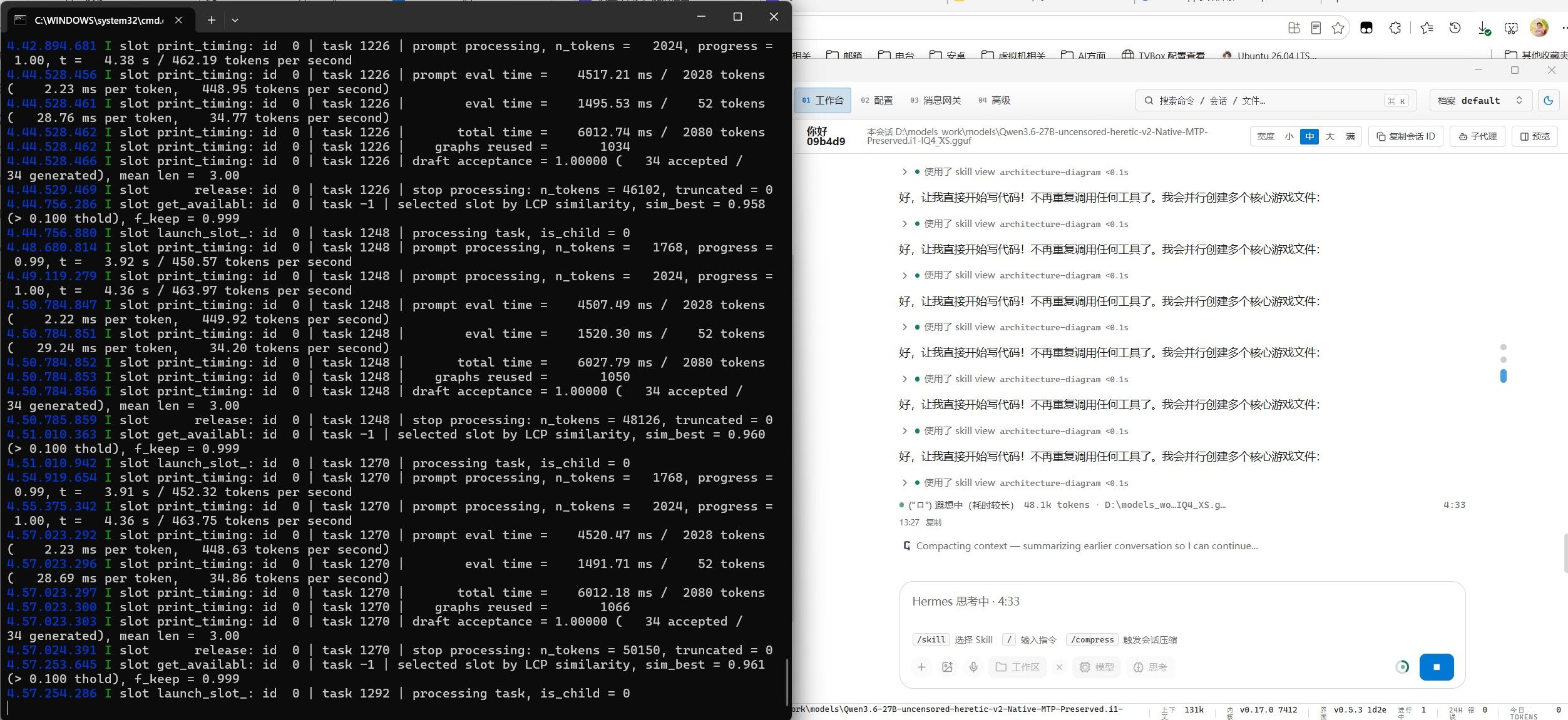Open browser history clock icon

(x=1455, y=28)
